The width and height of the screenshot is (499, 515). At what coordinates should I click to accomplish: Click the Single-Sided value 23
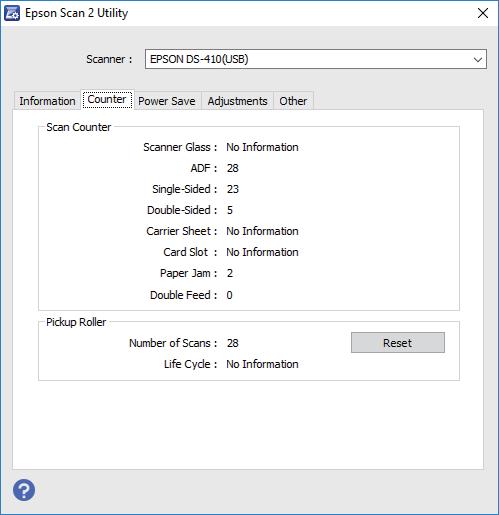pos(233,189)
